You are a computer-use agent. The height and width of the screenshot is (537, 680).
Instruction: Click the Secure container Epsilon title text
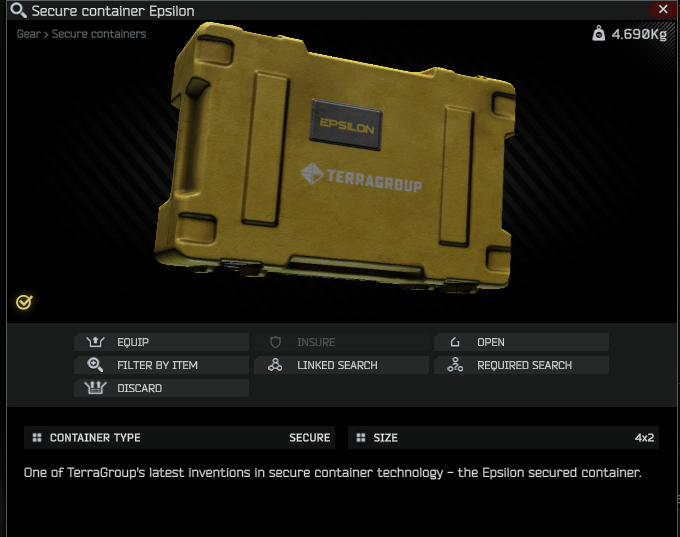[x=113, y=11]
